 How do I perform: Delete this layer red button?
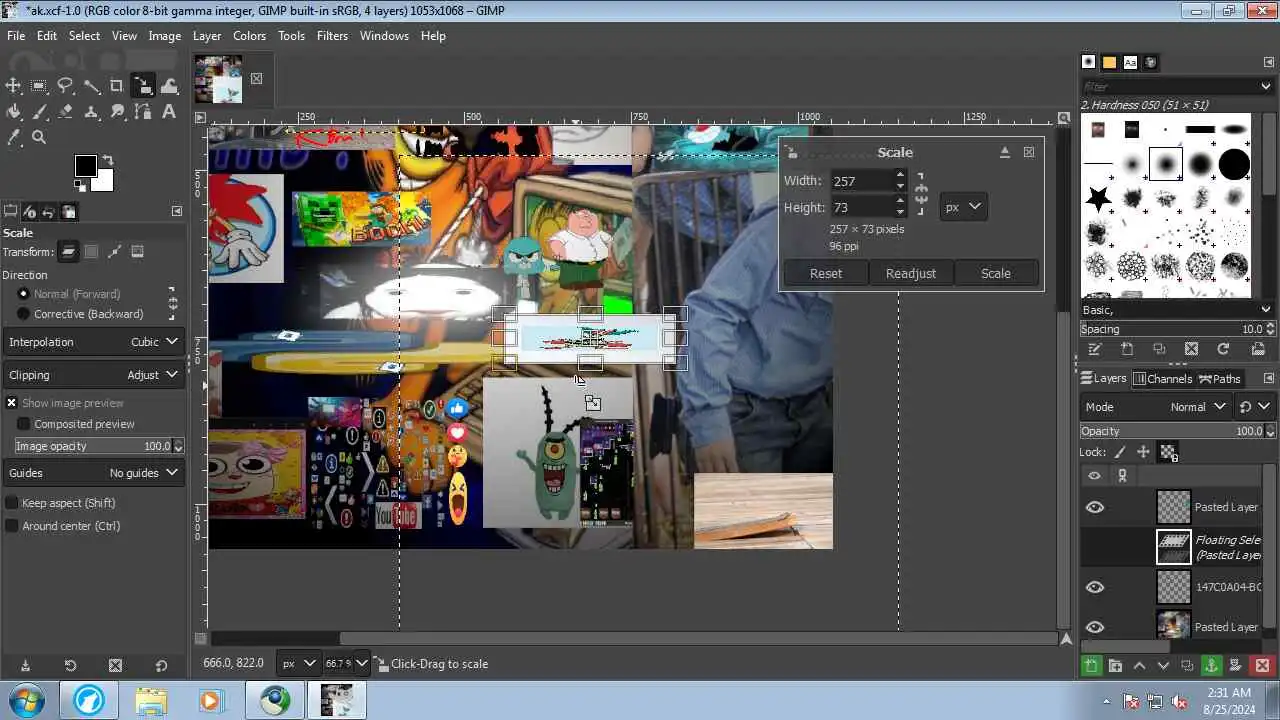click(1262, 666)
